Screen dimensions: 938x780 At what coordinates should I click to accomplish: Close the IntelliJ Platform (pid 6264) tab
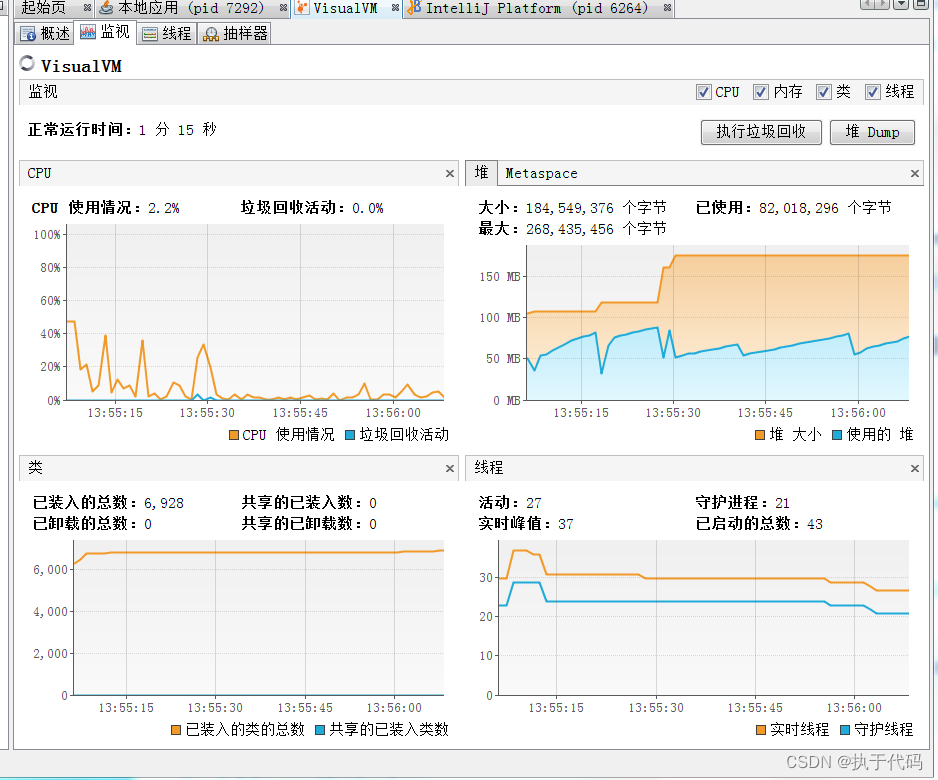(667, 8)
